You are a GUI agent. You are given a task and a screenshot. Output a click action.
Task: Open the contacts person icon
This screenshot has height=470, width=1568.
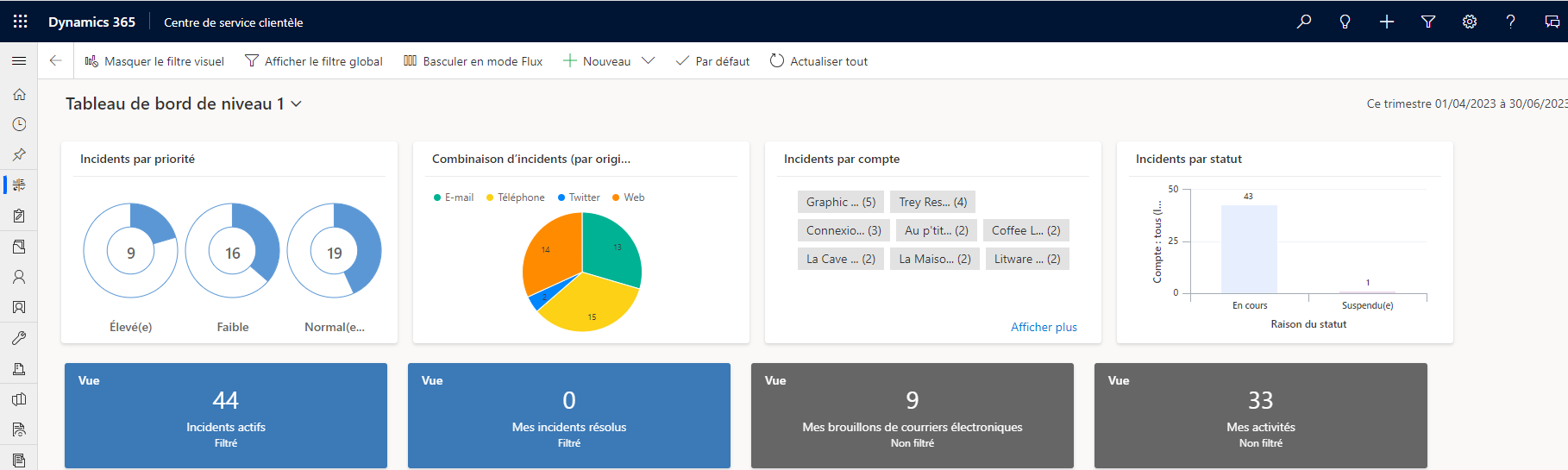click(x=19, y=277)
